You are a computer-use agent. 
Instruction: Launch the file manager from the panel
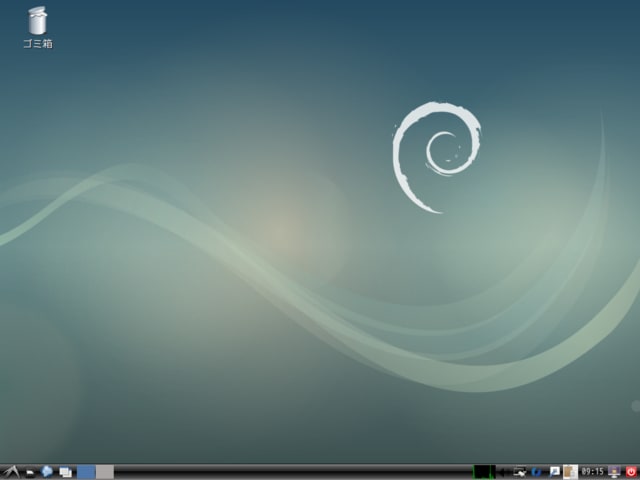click(x=30, y=473)
